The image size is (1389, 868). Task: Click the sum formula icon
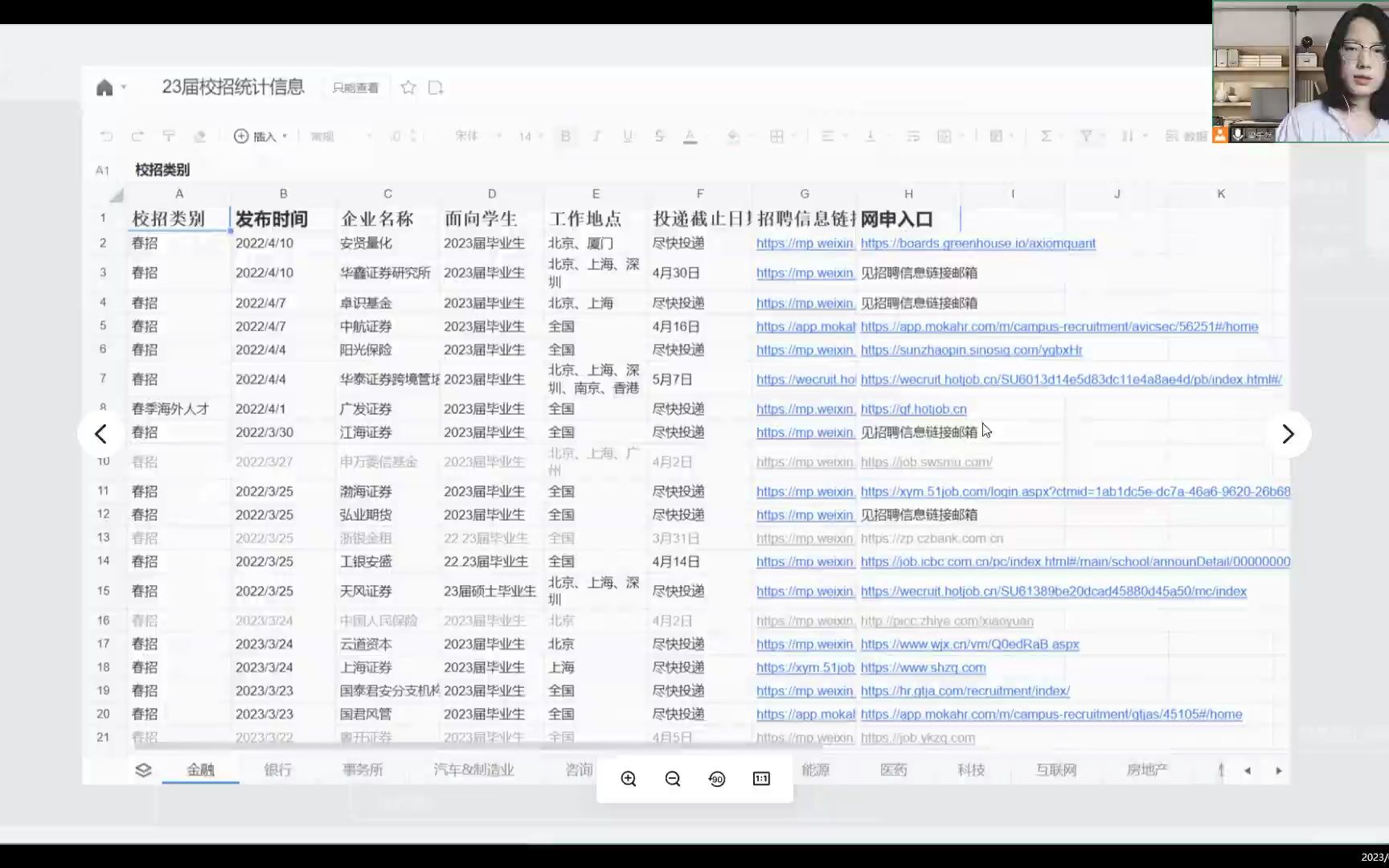tap(1046, 137)
